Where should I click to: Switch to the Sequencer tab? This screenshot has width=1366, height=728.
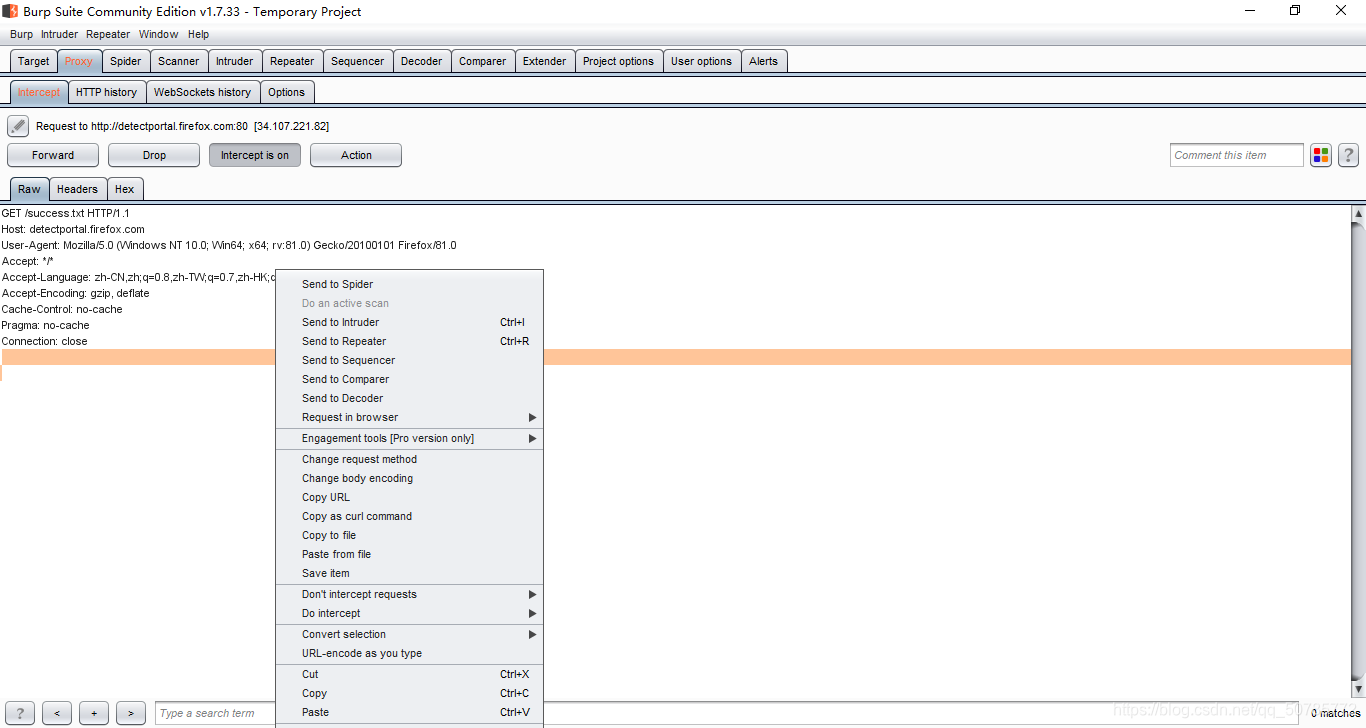point(358,61)
